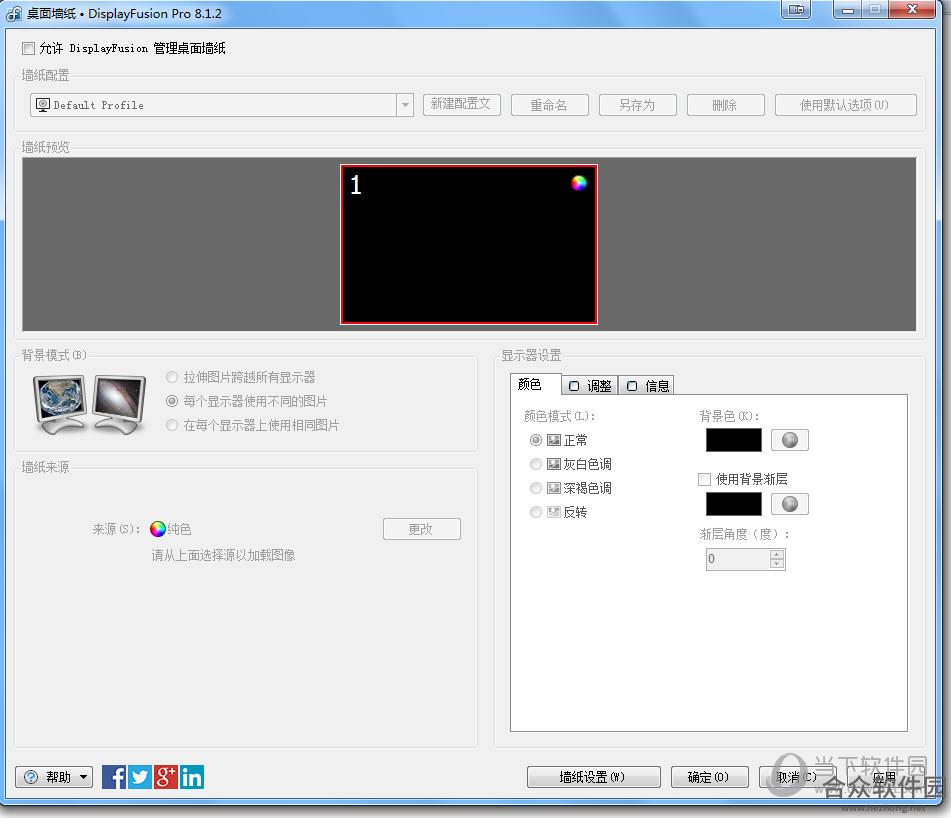The width and height of the screenshot is (951, 818).
Task: Click the 另存为 button
Action: pyautogui.click(x=637, y=105)
